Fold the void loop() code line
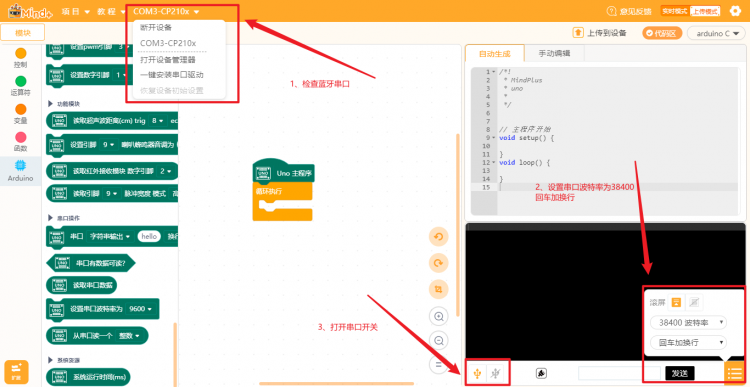 [494, 163]
